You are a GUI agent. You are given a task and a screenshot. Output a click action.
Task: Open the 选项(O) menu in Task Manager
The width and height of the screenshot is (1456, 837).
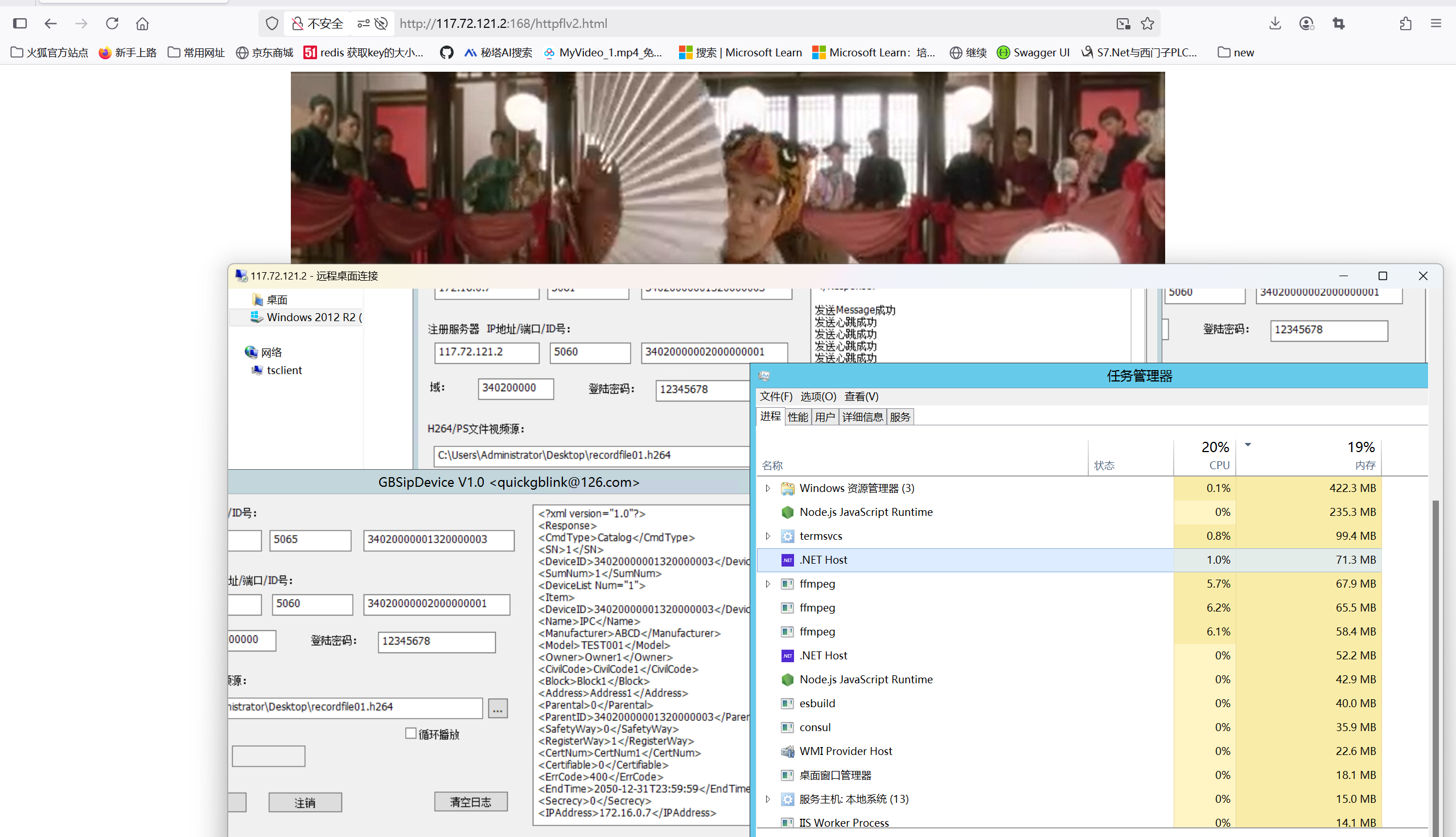pos(818,397)
